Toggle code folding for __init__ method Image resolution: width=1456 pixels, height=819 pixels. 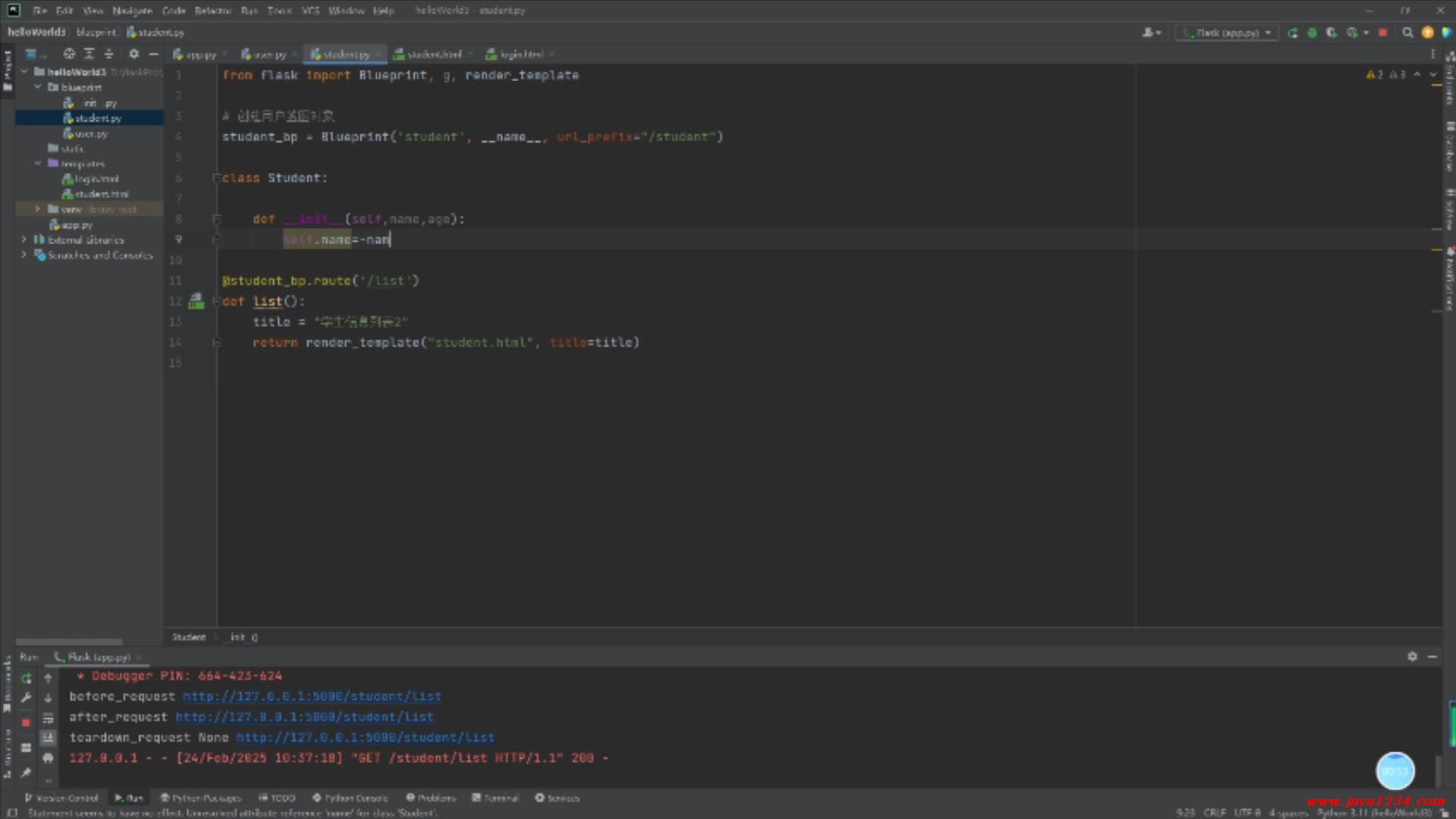[217, 218]
